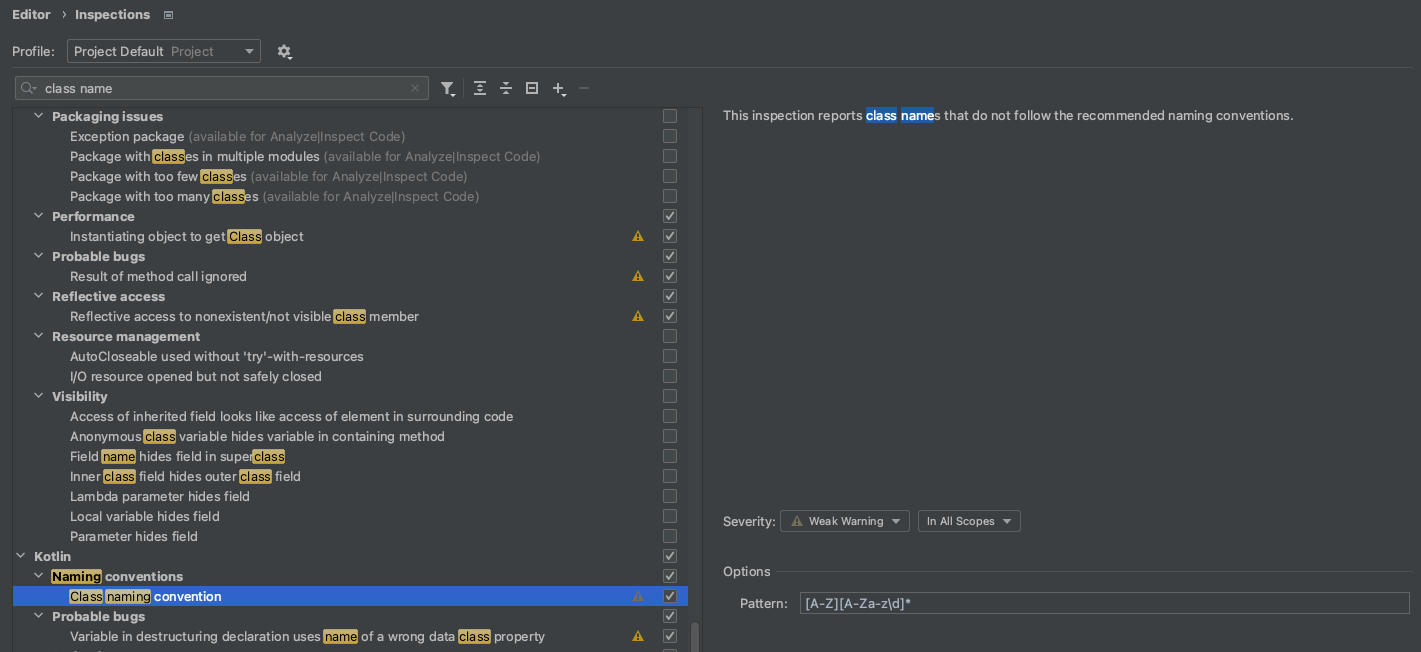The image size is (1421, 652).
Task: Open the Profile dropdown Project Default
Action: pos(164,51)
